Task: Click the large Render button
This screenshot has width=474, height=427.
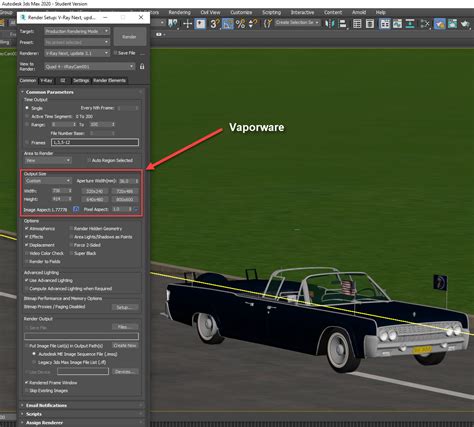Action: point(129,37)
